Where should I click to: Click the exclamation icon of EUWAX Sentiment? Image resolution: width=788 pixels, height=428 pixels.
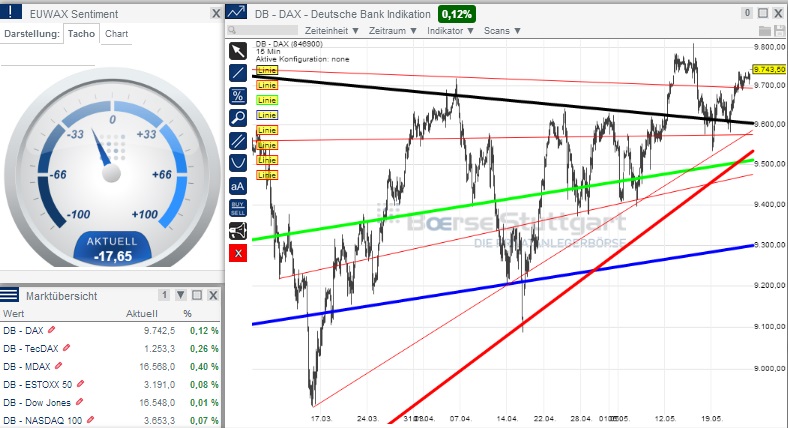pyautogui.click(x=11, y=12)
